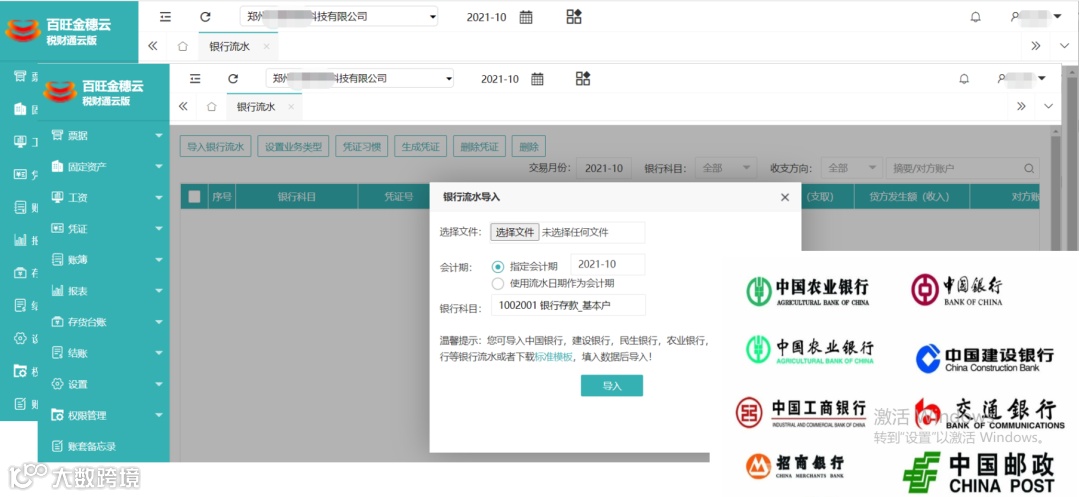Select the 指定会计期 radio option
Viewport: 1080px width, 497px height.
497,266
